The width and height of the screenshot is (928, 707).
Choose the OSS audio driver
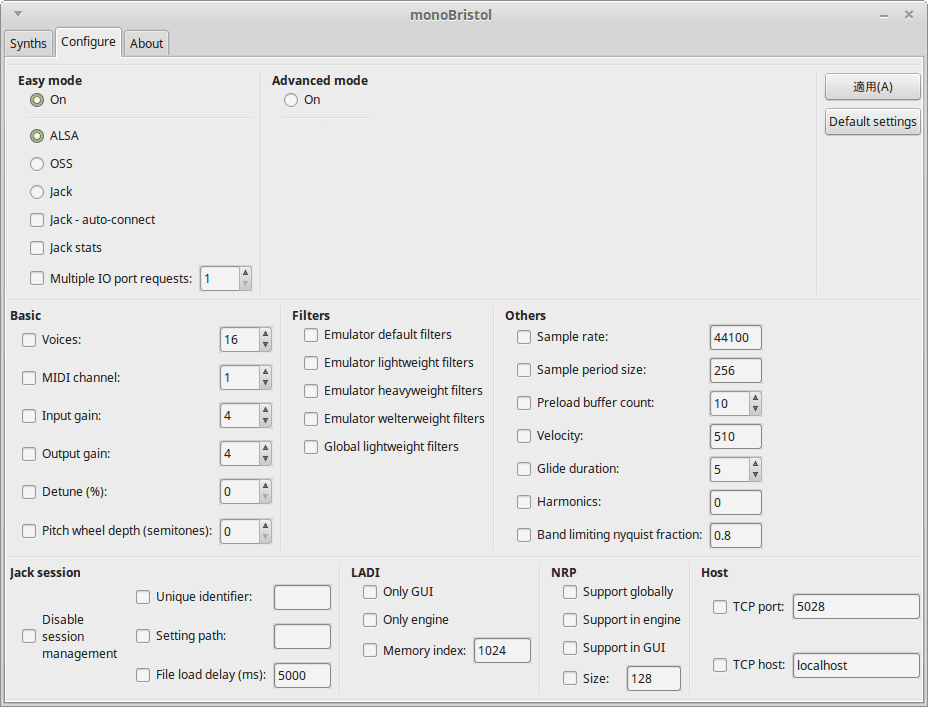tap(37, 164)
